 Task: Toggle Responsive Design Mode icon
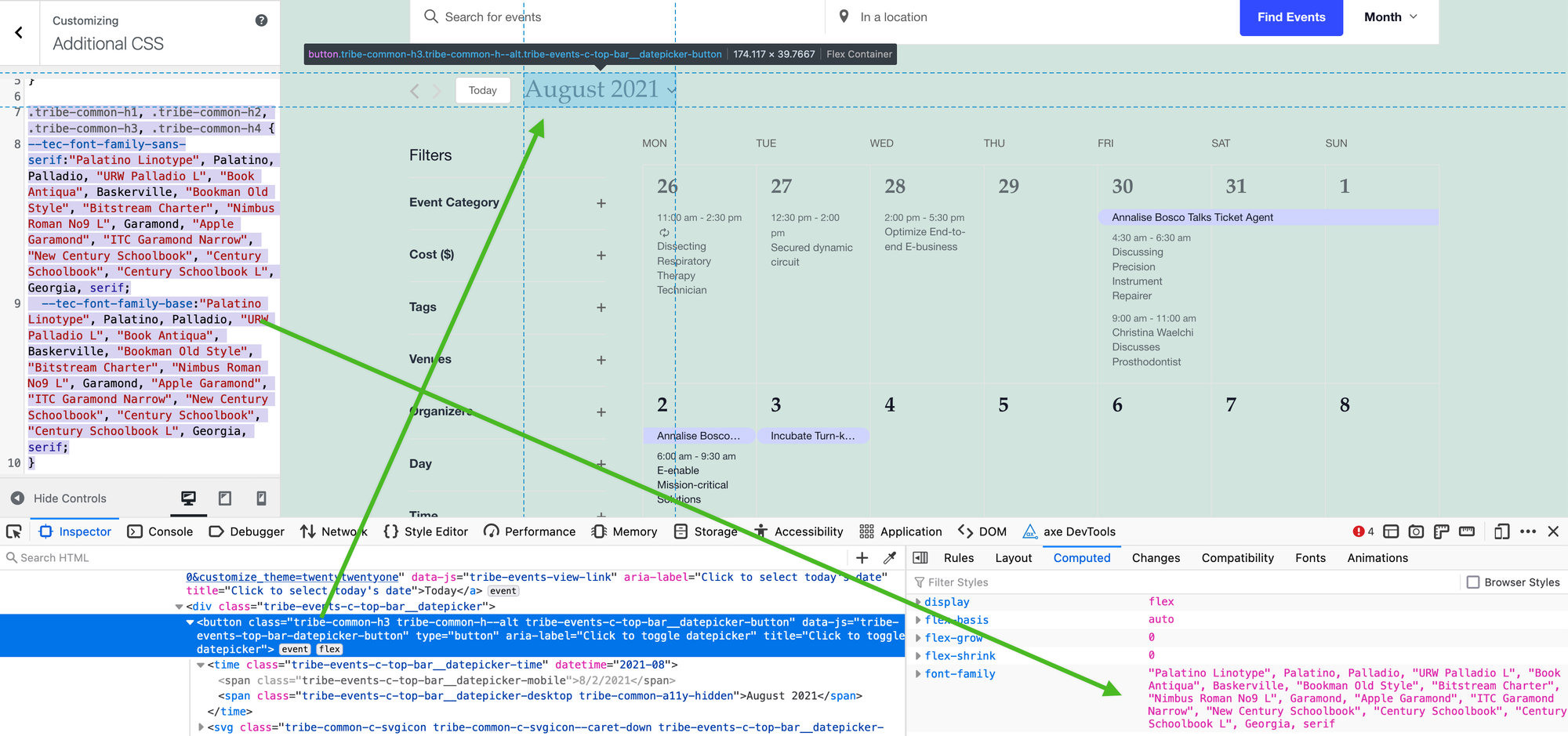pyautogui.click(x=1501, y=531)
